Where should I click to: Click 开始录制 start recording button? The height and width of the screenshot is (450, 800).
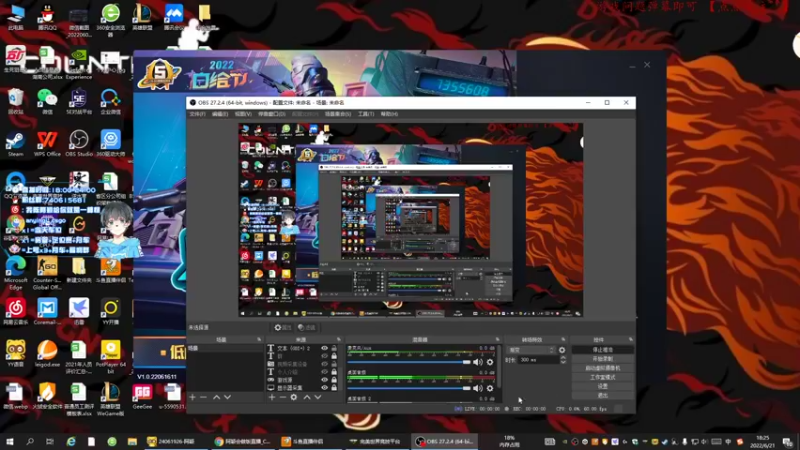pyautogui.click(x=603, y=359)
